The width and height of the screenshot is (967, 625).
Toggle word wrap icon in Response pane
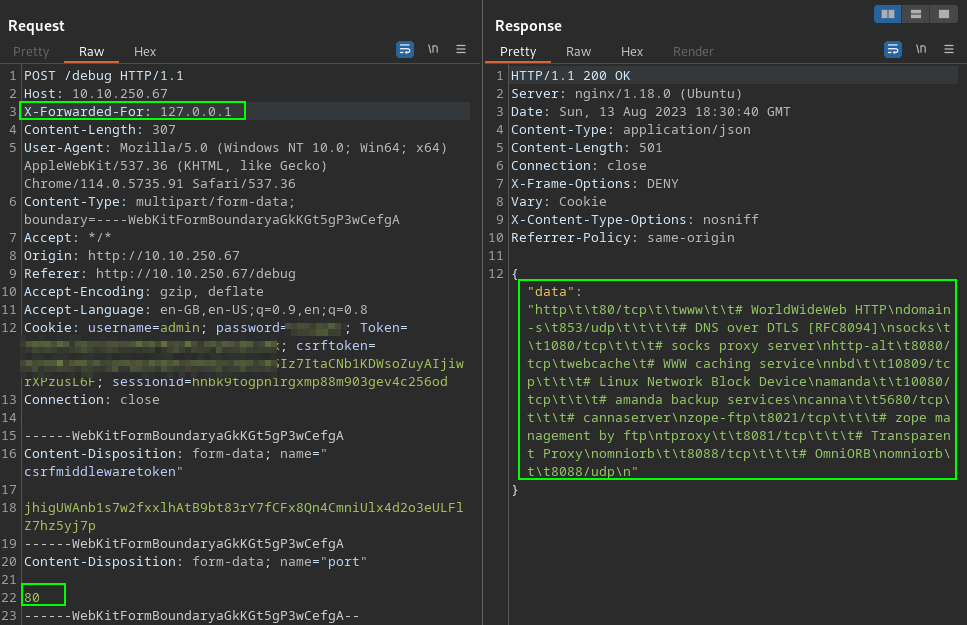(892, 49)
